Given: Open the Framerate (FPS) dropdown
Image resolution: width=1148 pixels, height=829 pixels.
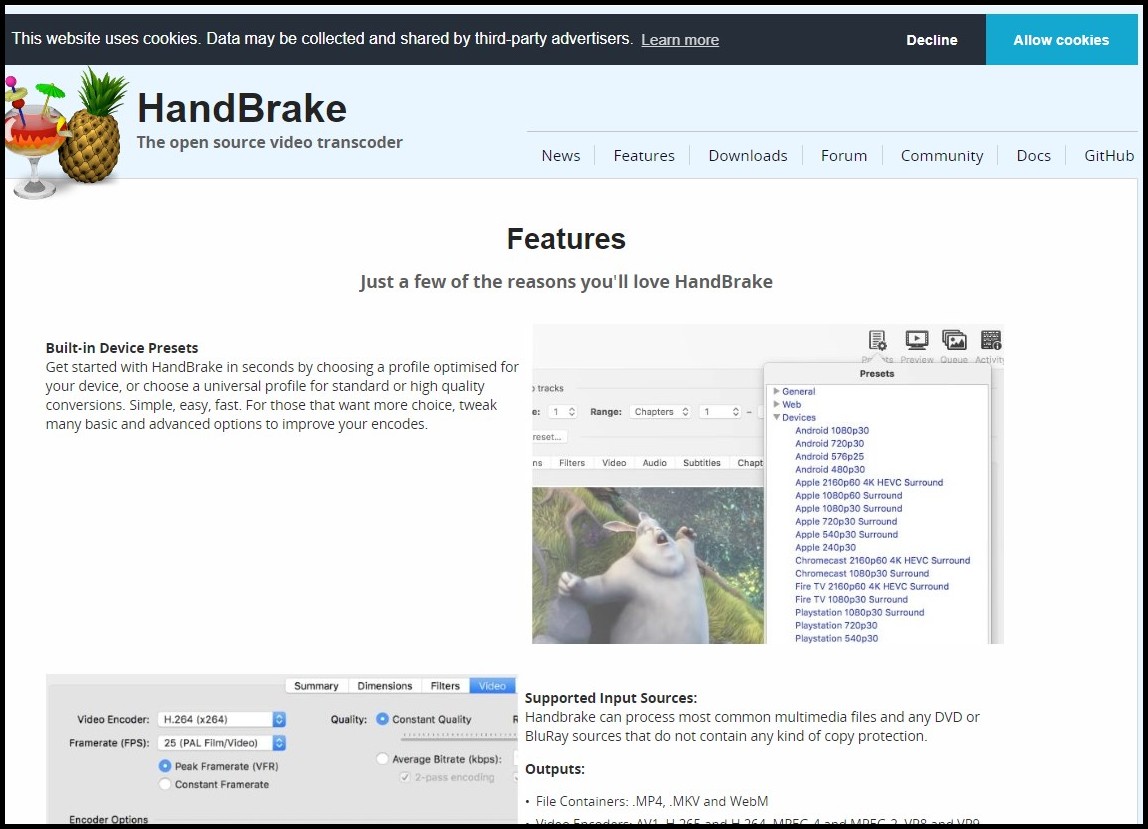Looking at the screenshot, I should 222,743.
